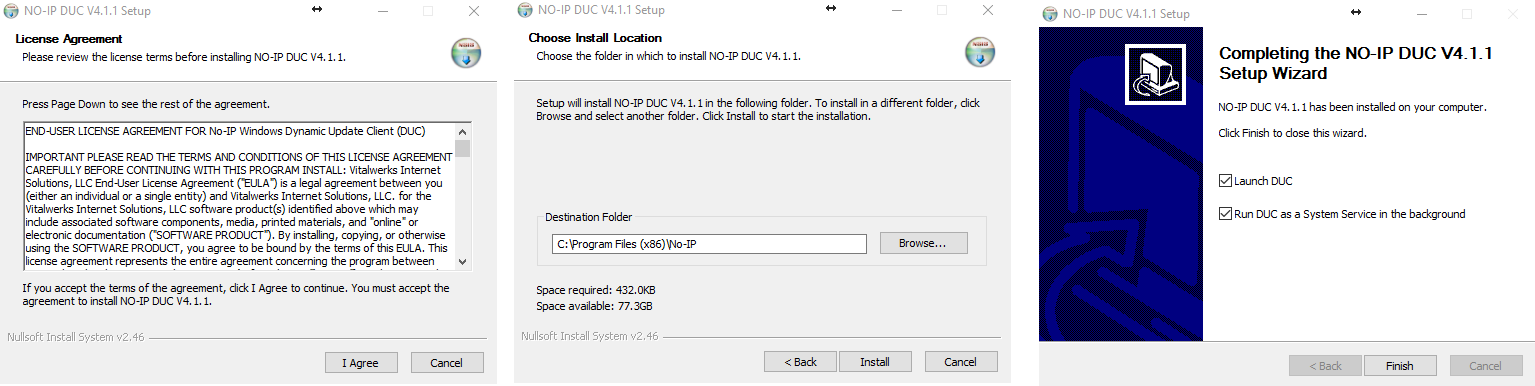Cancel the License Agreement setup dialog

[x=448, y=363]
